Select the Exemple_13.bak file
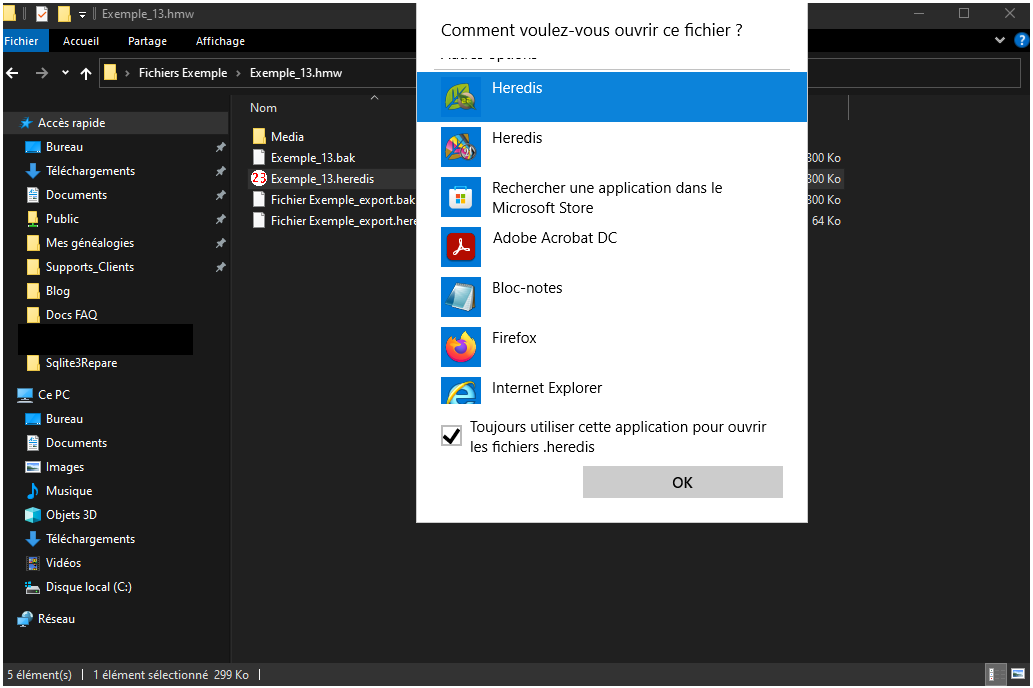The height and width of the screenshot is (688, 1033). (312, 158)
